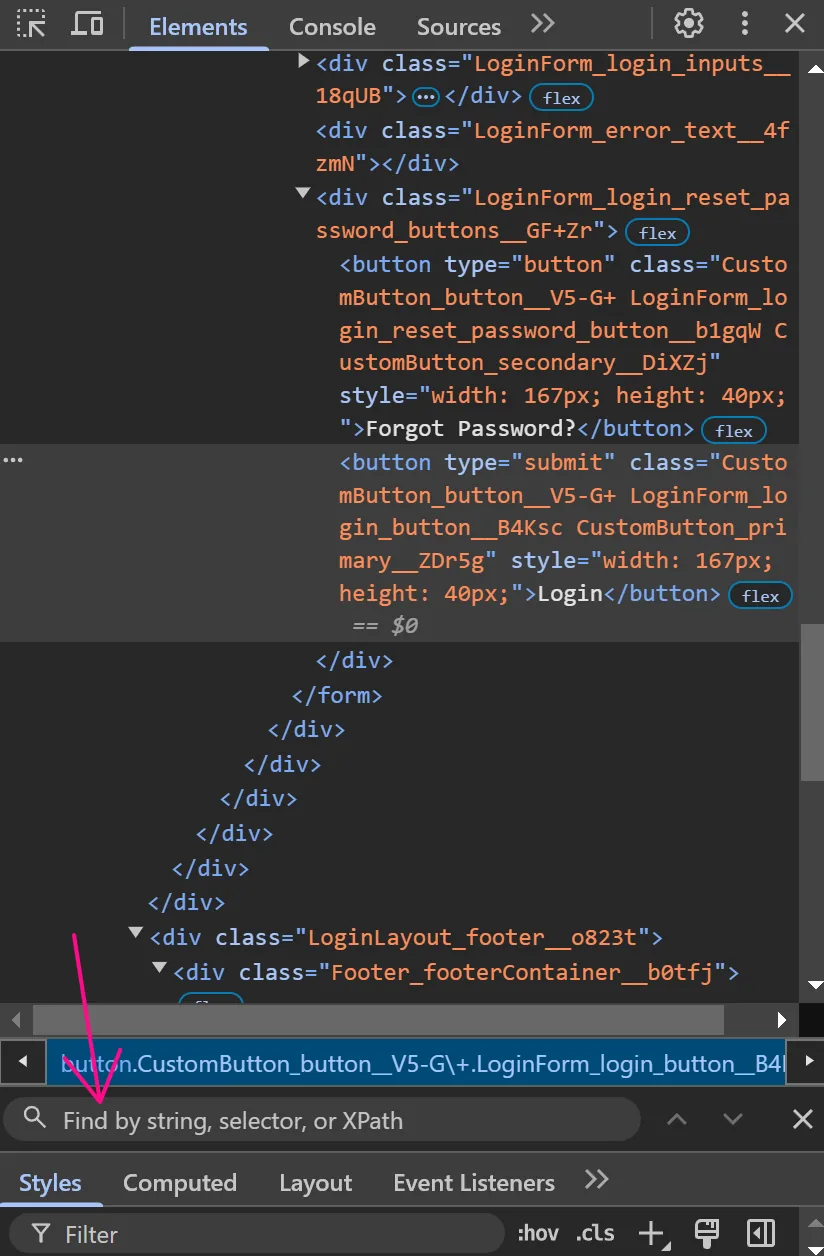Toggle the .cls element classes panel
This screenshot has width=824, height=1256.
point(596,1233)
